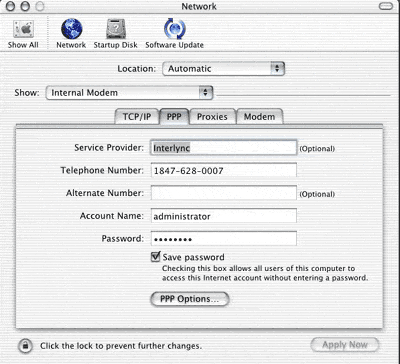Click the Telephone Number input field

223,171
